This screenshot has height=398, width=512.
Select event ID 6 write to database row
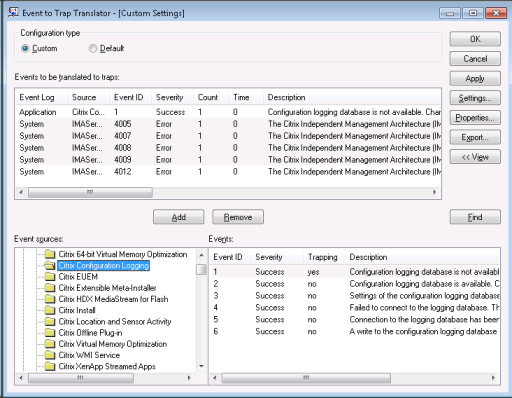click(356, 331)
